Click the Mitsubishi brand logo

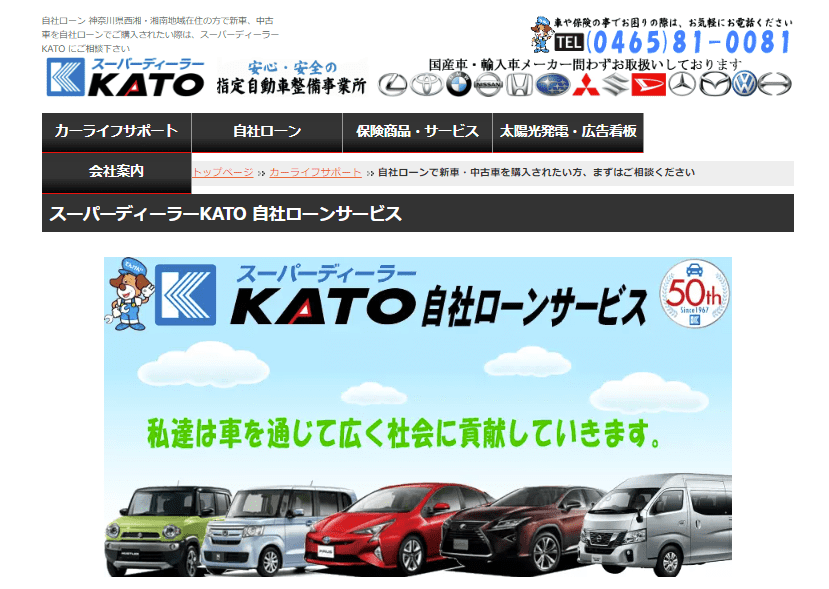[586, 85]
